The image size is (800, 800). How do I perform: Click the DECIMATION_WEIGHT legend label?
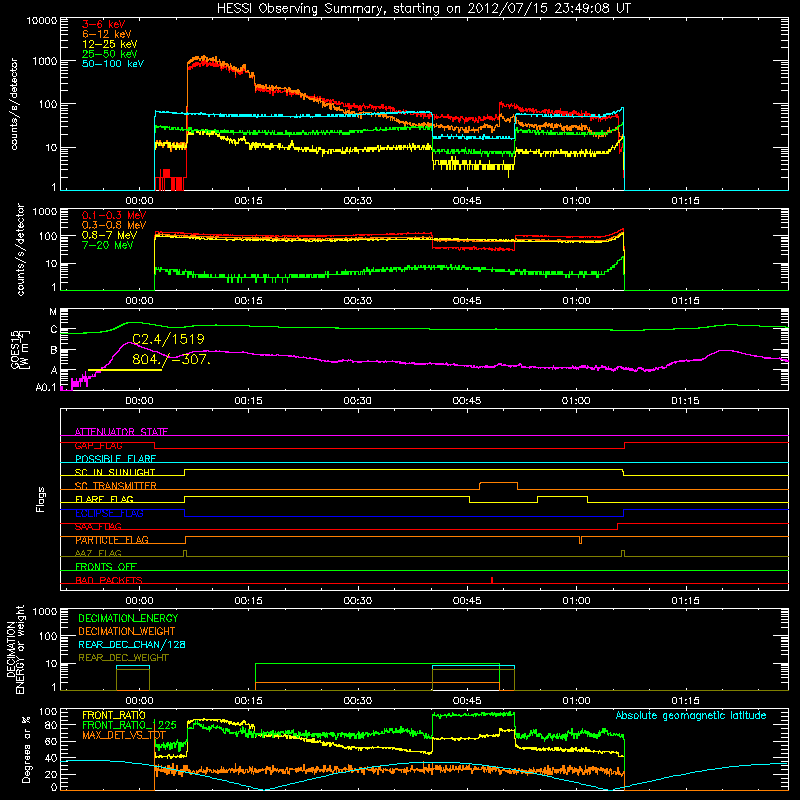(127, 631)
